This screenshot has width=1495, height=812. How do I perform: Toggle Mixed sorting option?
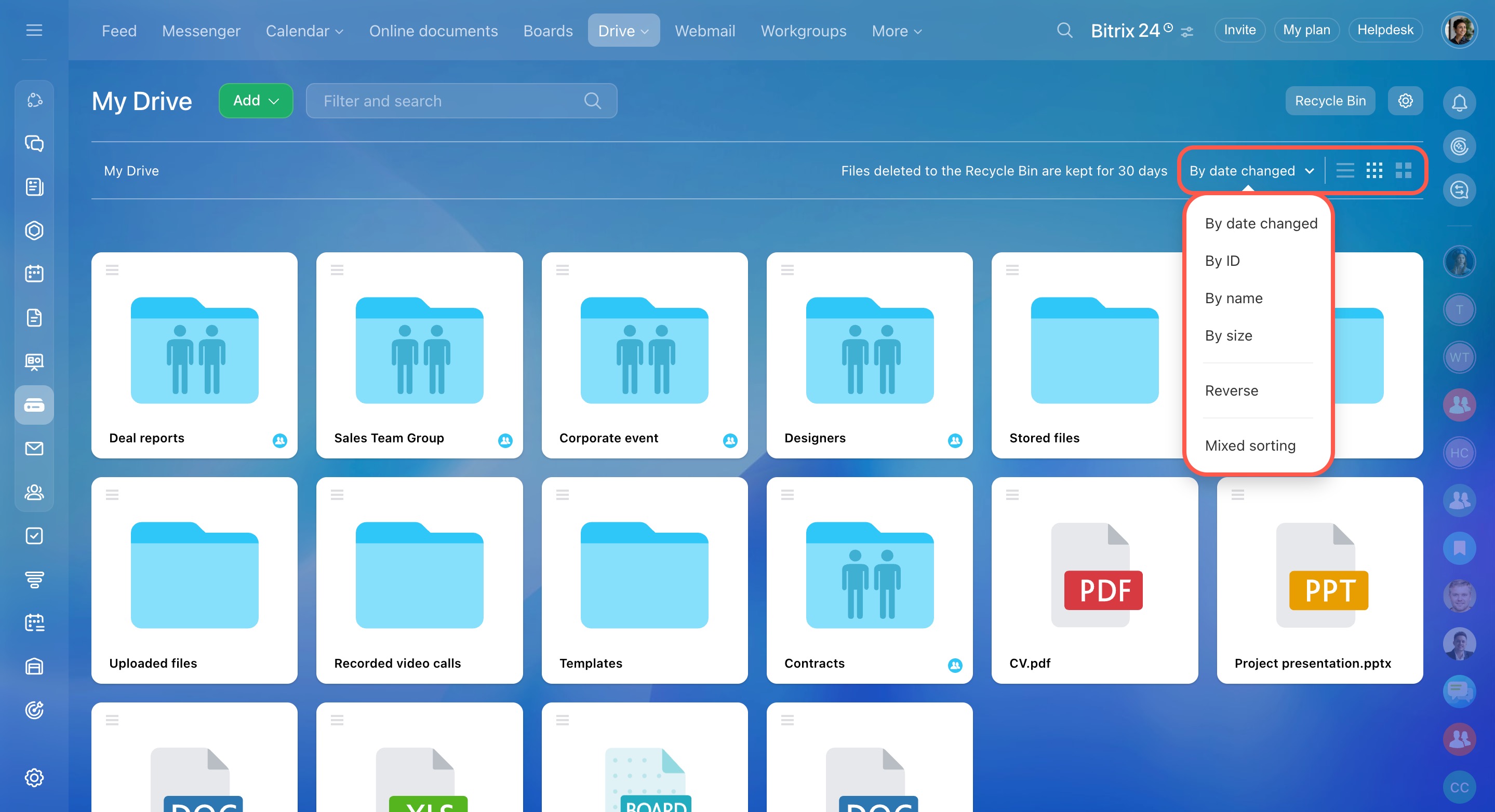tap(1249, 445)
